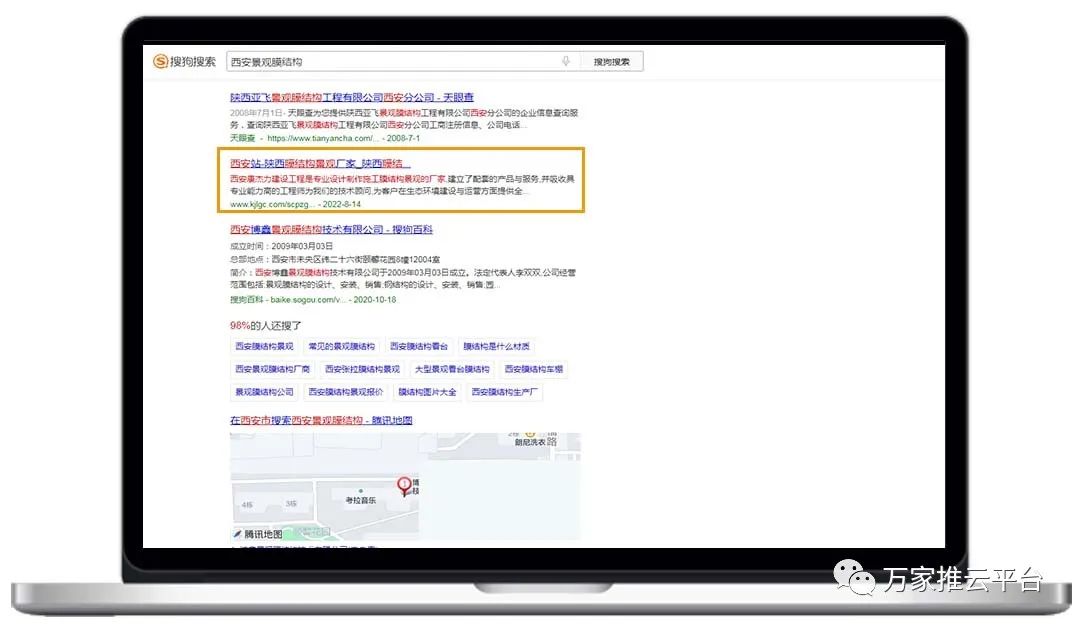Click the 考拉音乐 label on the map
Viewport: 1080px width, 628px height.
(x=362, y=500)
